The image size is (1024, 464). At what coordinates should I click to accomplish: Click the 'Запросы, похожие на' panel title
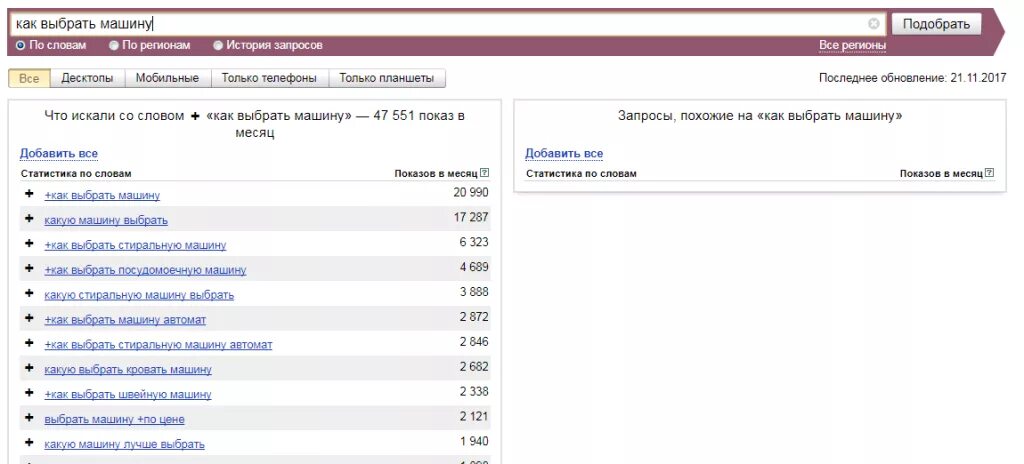[760, 116]
